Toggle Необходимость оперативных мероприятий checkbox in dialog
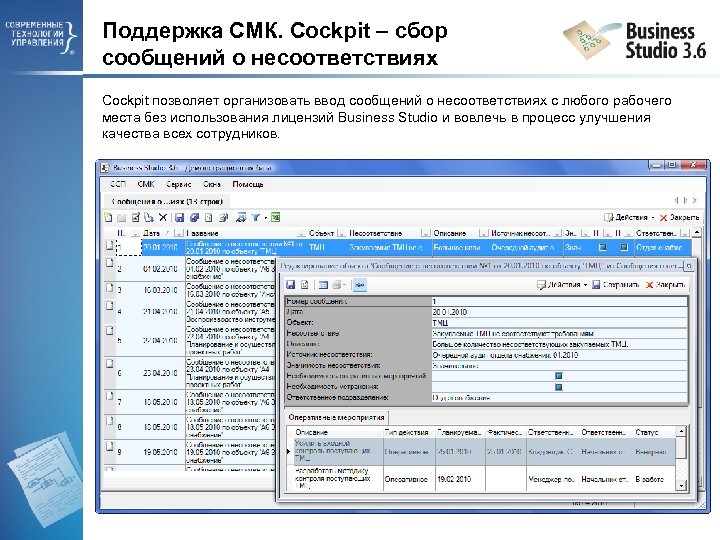Viewport: 720px width, 540px height. [x=559, y=376]
